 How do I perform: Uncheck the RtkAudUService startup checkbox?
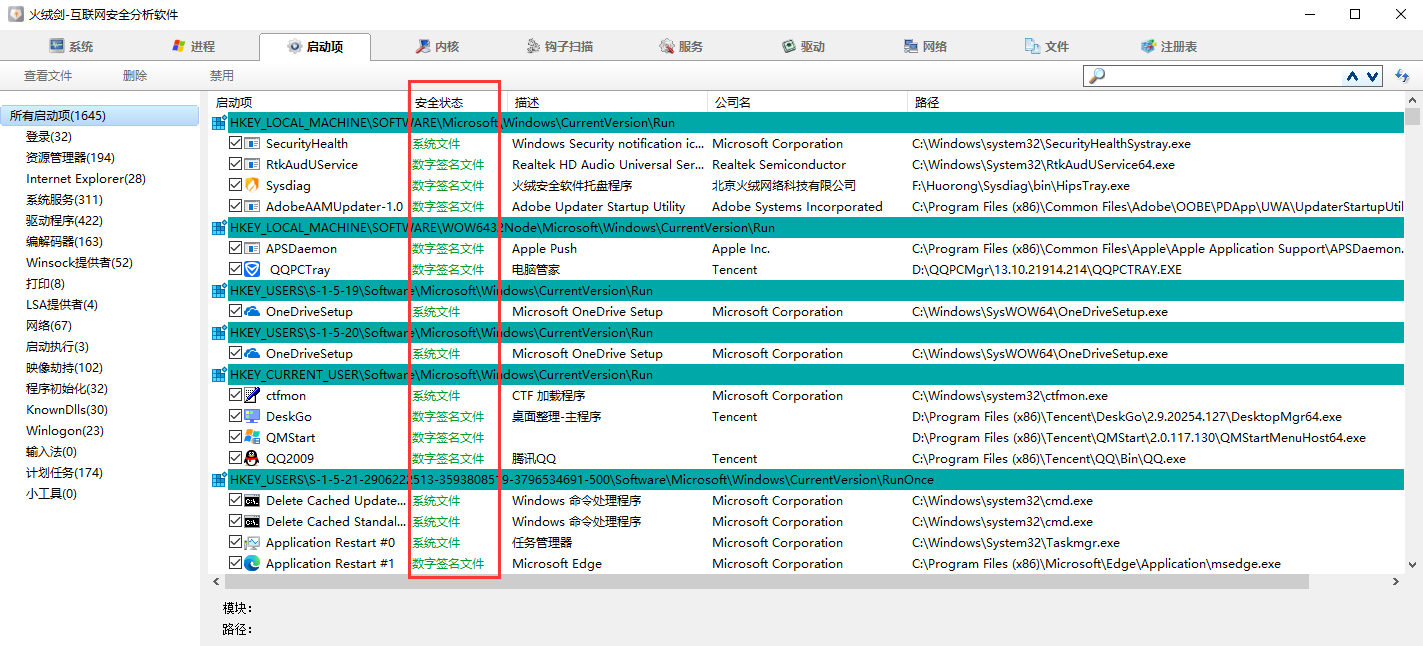[x=235, y=165]
